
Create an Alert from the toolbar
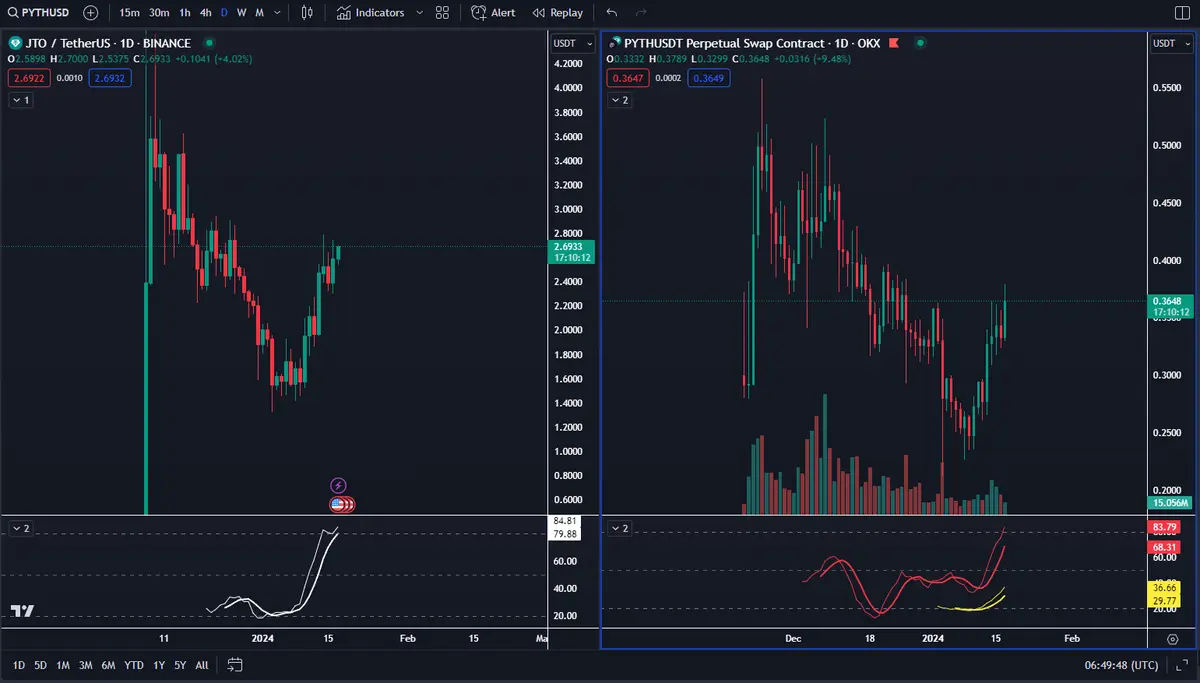coord(493,13)
